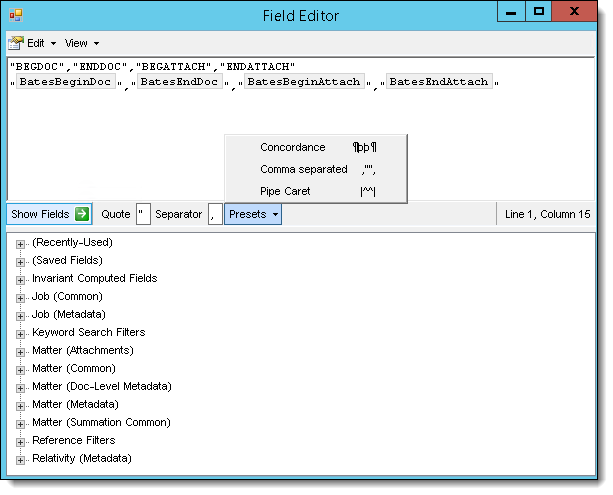The height and width of the screenshot is (495, 613).
Task: Choose the Pipe Caret preset
Action: click(x=316, y=191)
